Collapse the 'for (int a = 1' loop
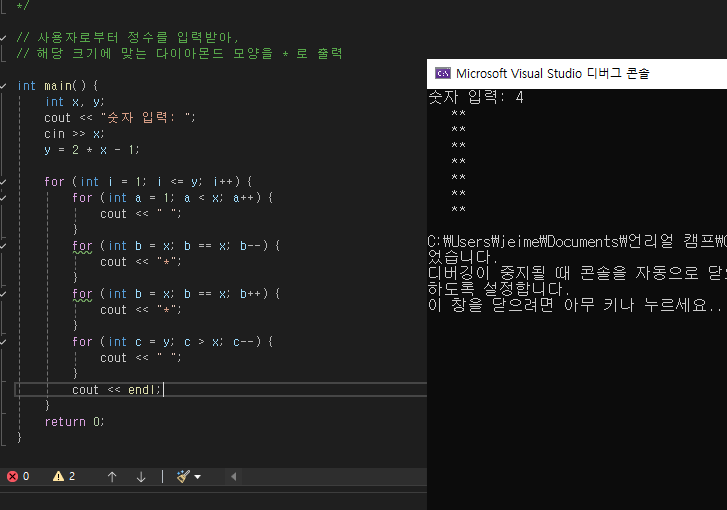 3,198
